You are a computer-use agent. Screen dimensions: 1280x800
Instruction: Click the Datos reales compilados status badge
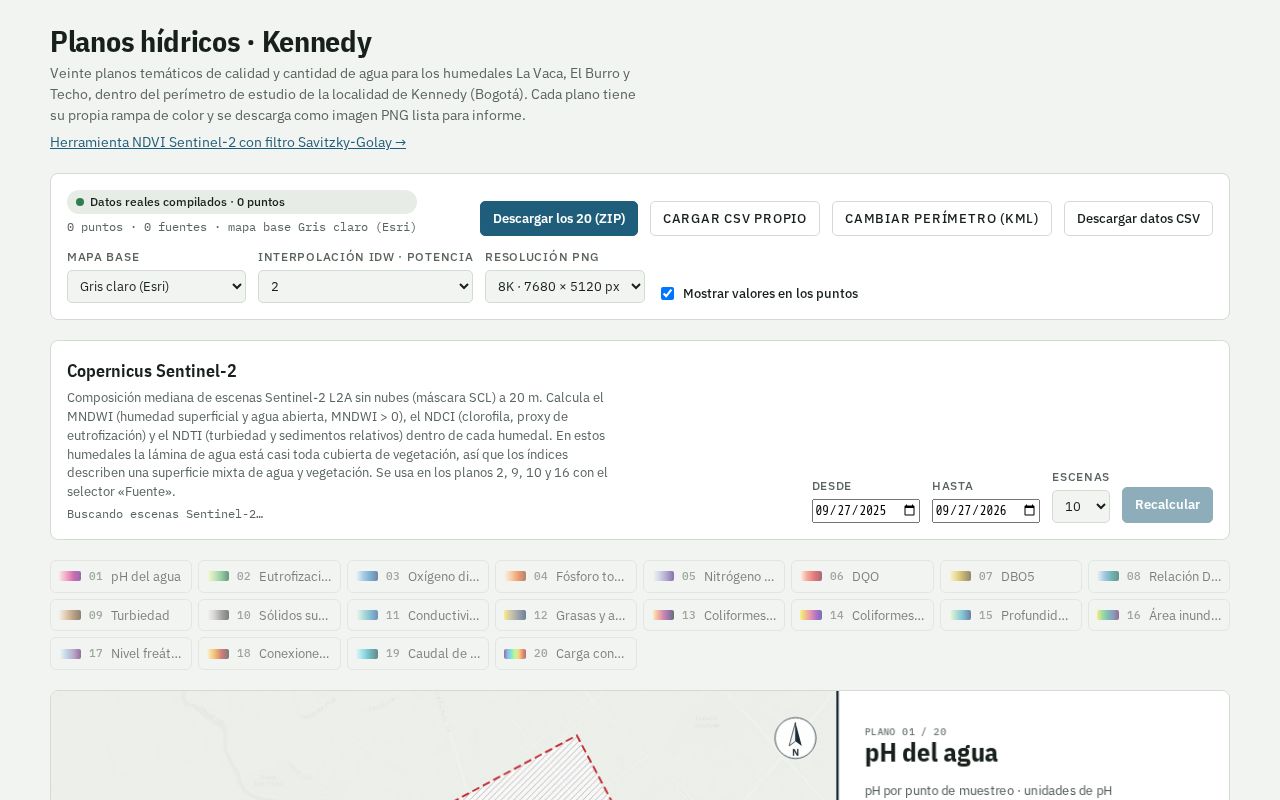242,202
